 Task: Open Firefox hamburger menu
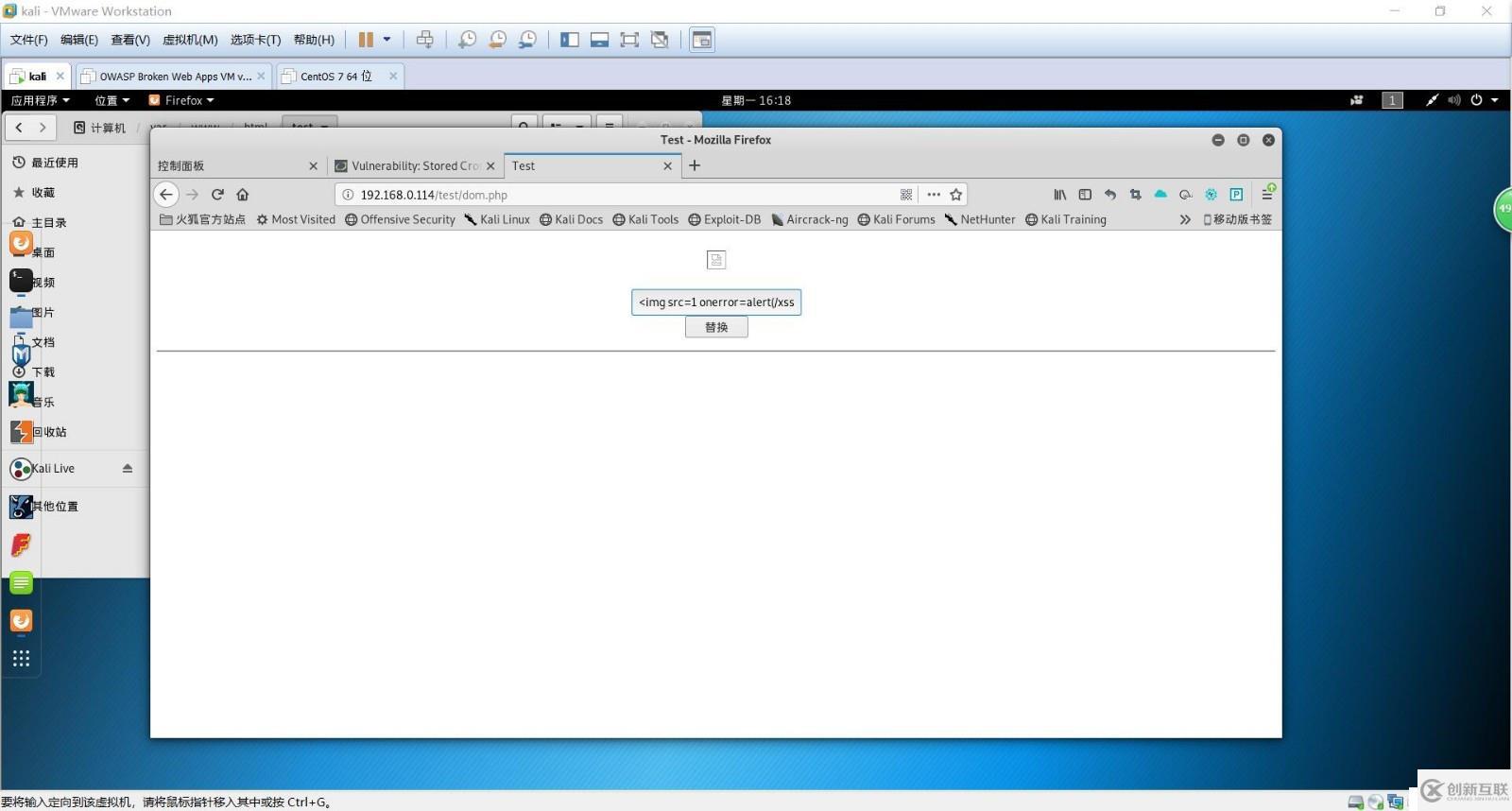1267,195
